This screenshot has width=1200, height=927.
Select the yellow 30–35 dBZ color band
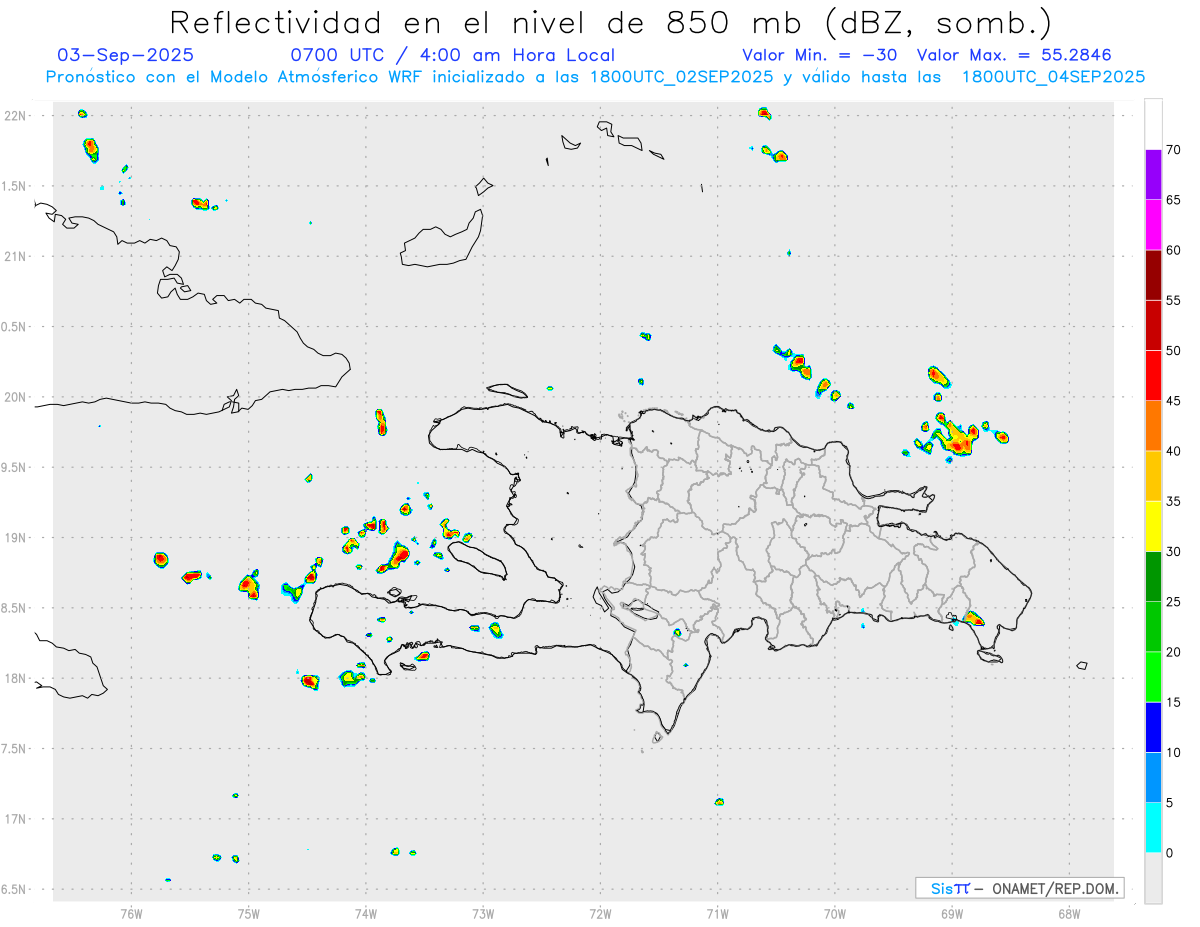[x=1153, y=526]
